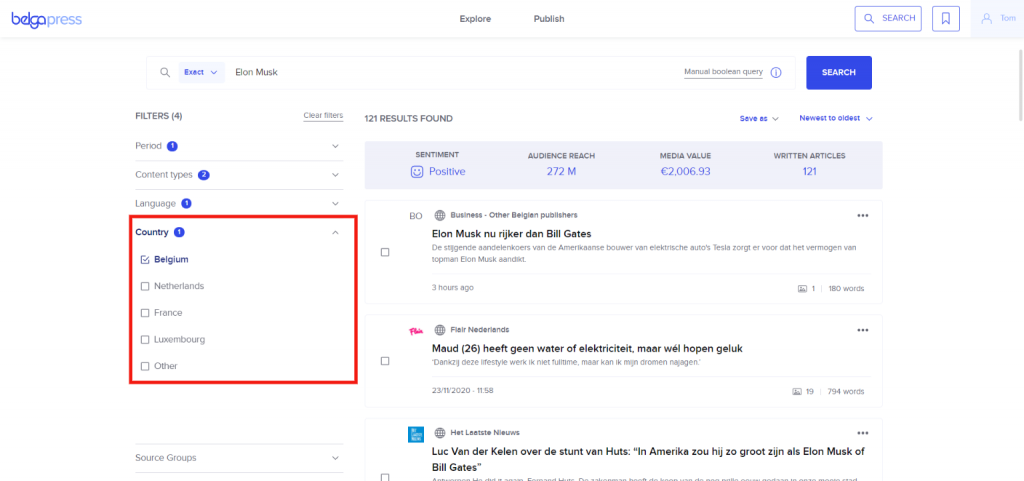Open the three-dot menu on the Het Laatste Nieuws article
1024x481 pixels.
tap(863, 433)
